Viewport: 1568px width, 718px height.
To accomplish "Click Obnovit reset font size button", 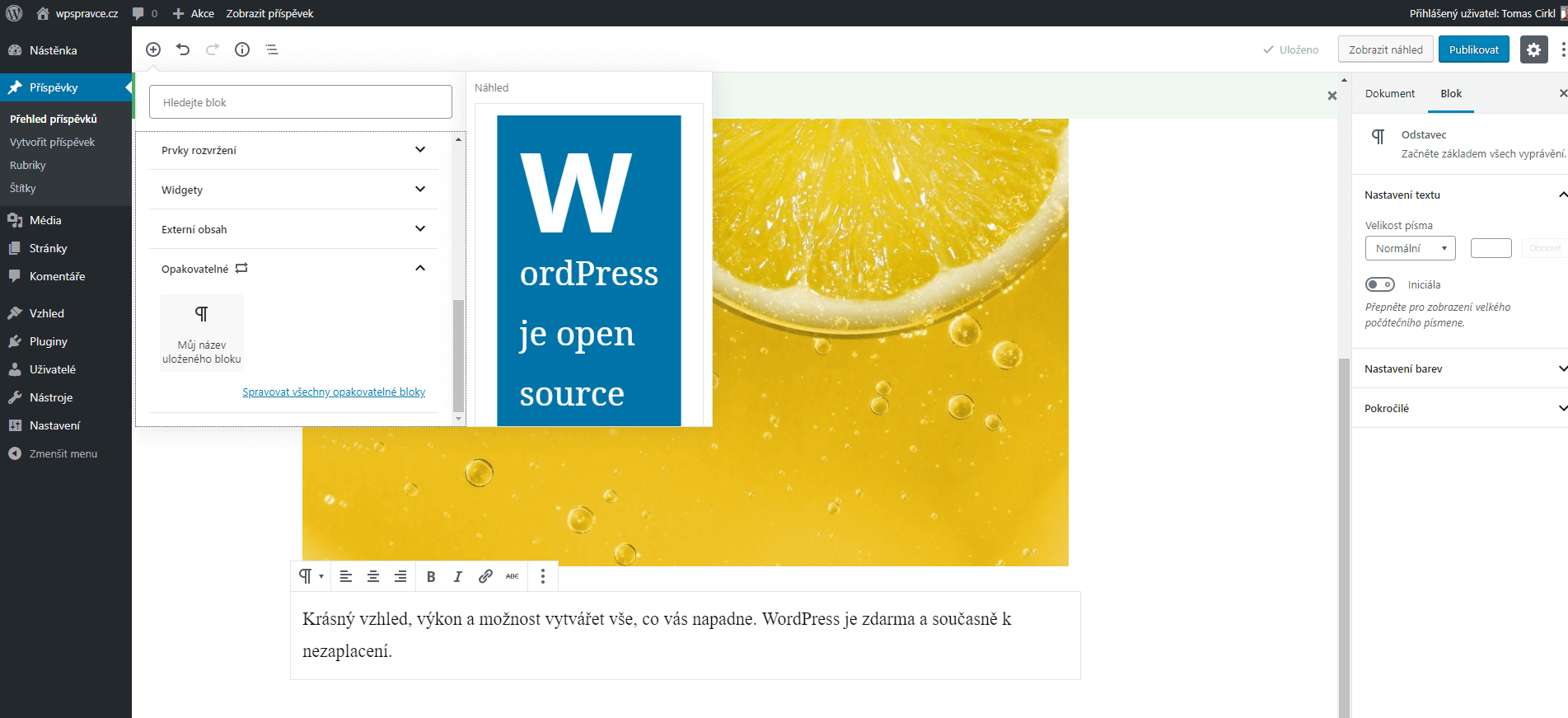I will [x=1544, y=248].
